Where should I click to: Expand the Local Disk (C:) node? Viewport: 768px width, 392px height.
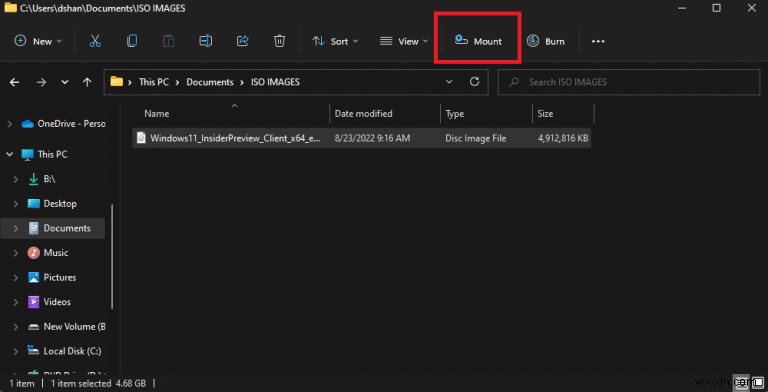(x=16, y=351)
